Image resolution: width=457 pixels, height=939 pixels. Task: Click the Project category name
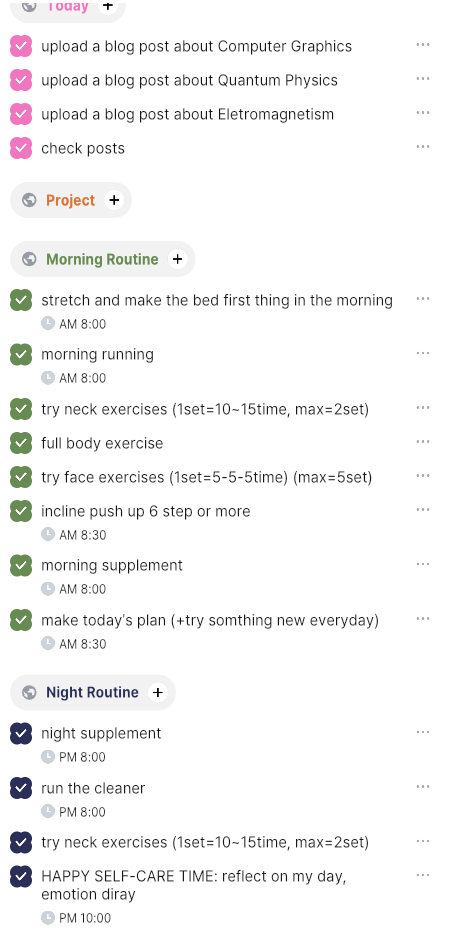click(71, 200)
